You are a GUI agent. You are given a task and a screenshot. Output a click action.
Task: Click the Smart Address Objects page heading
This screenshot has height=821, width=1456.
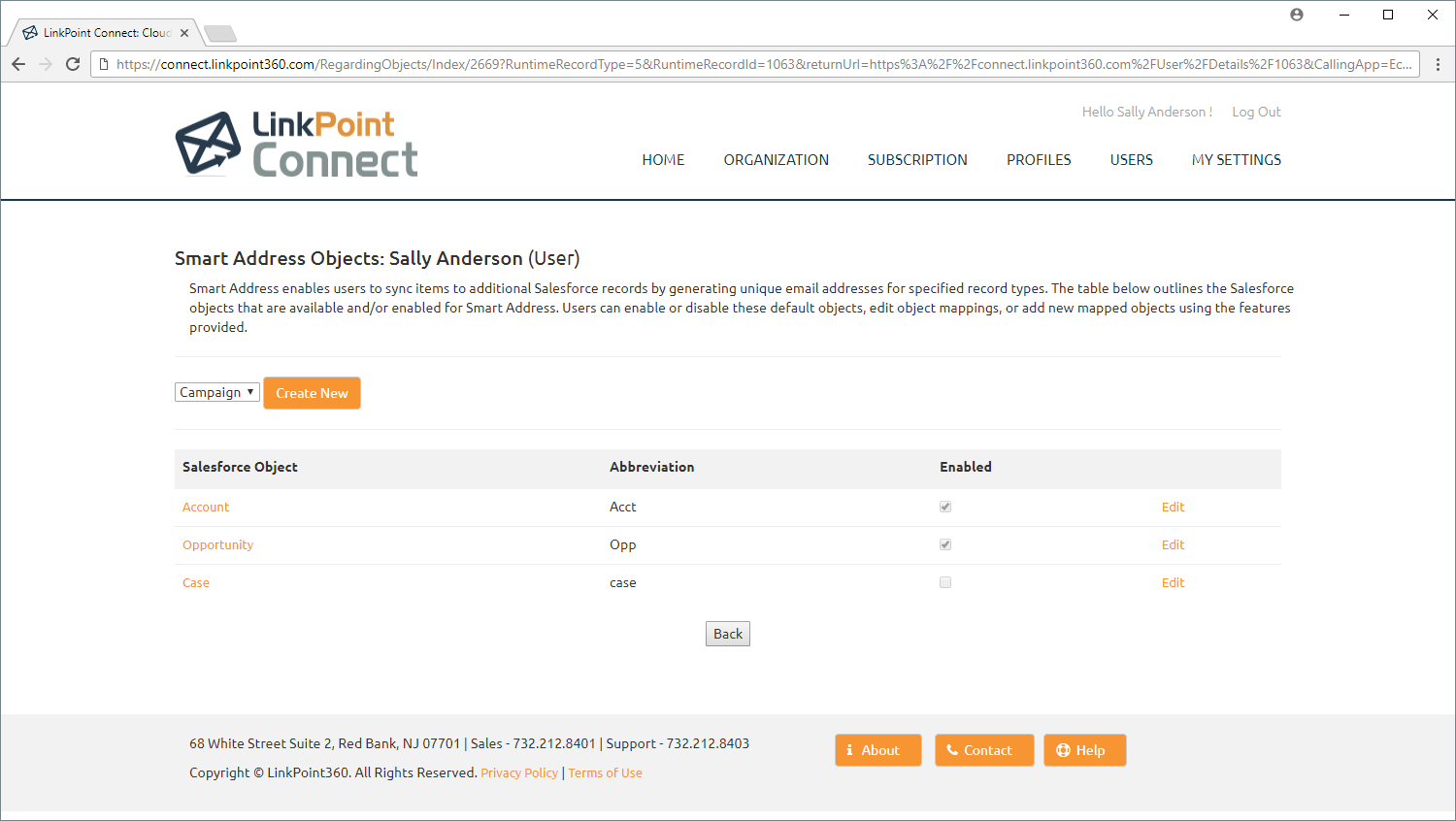coord(377,258)
